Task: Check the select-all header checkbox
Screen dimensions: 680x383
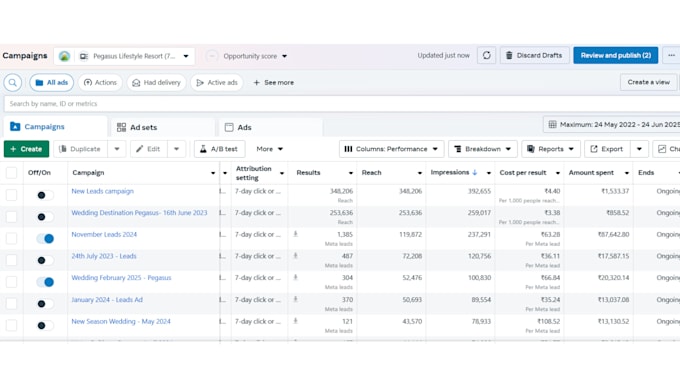Action: (x=11, y=173)
